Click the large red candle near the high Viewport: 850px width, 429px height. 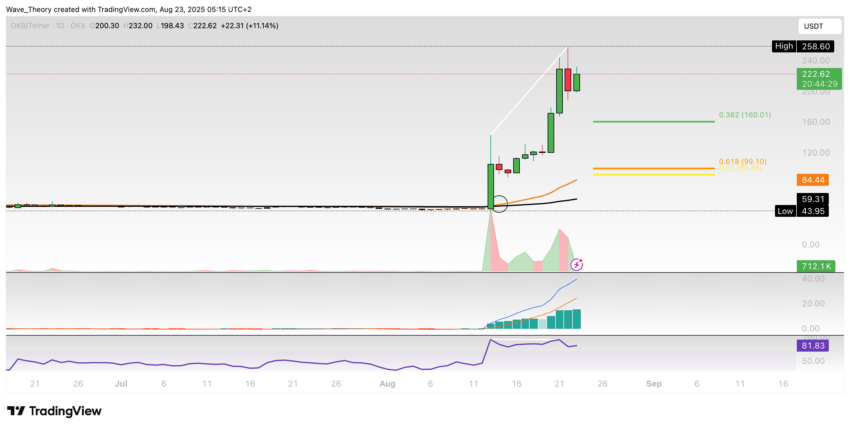pos(568,80)
